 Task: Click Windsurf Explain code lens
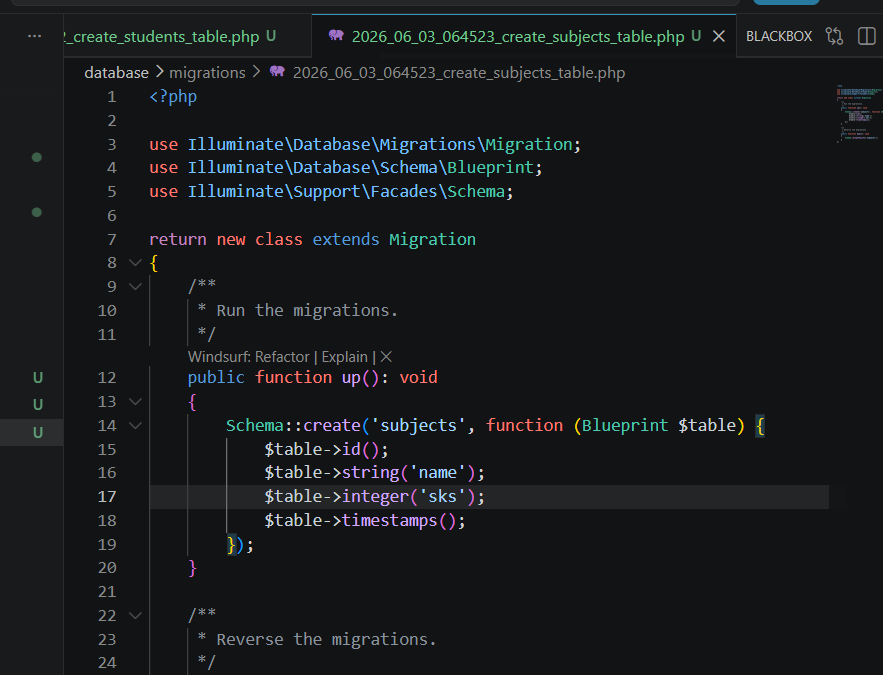(345, 357)
